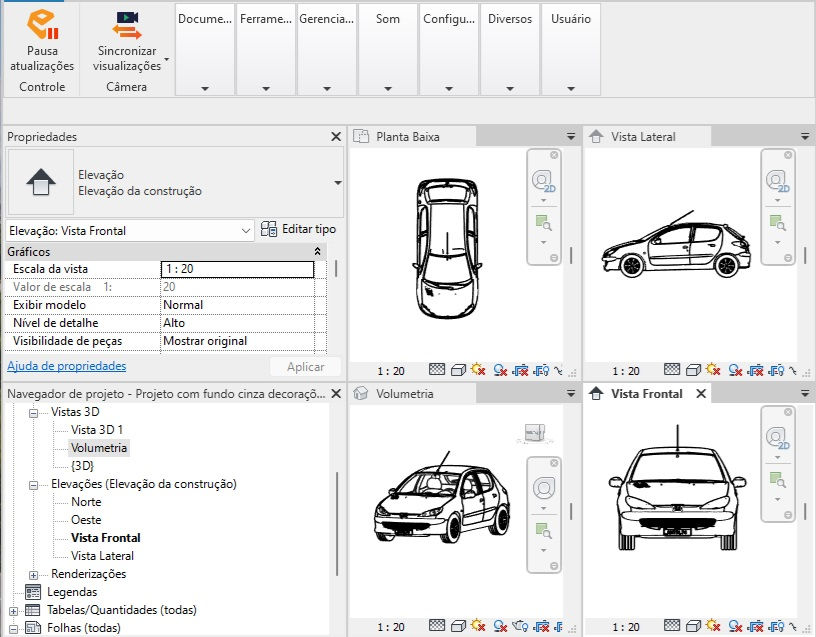
Task: Open visual style menu in Volumetria view
Action: pos(458,626)
